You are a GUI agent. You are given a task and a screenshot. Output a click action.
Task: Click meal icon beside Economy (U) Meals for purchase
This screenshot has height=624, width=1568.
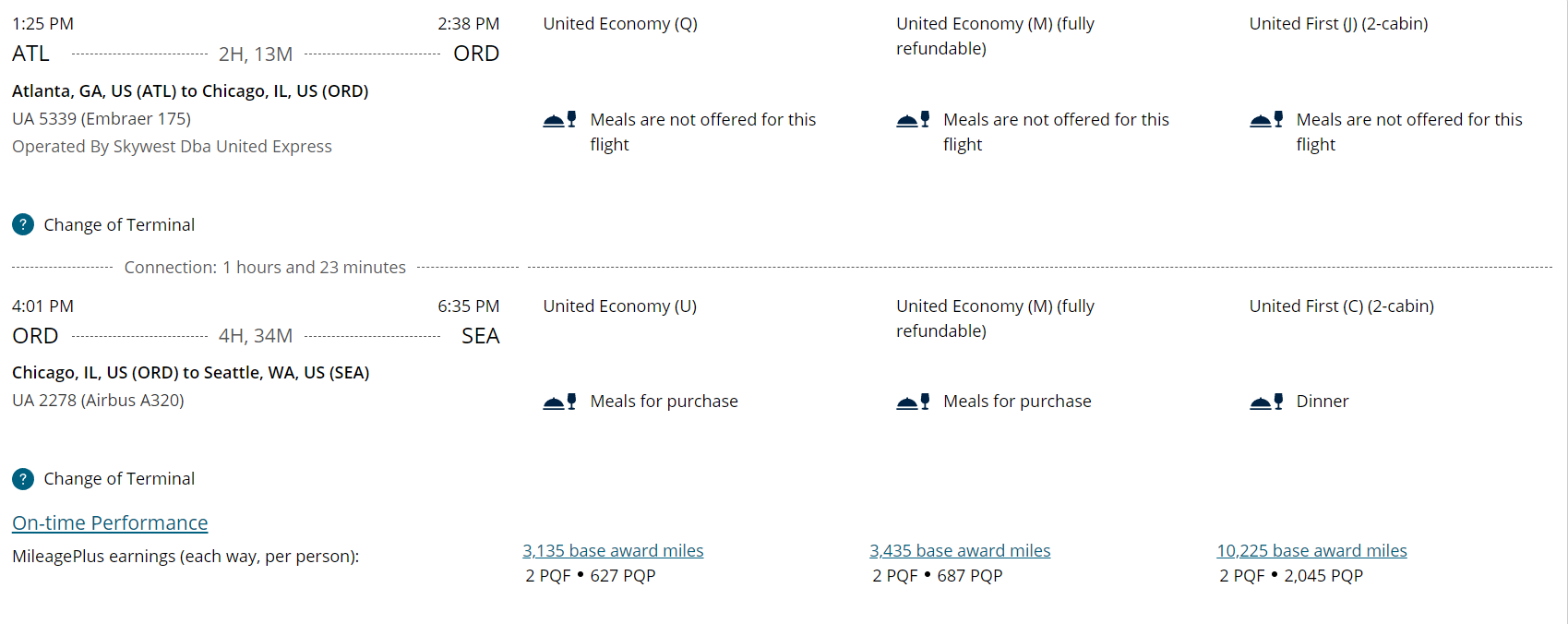tap(559, 402)
